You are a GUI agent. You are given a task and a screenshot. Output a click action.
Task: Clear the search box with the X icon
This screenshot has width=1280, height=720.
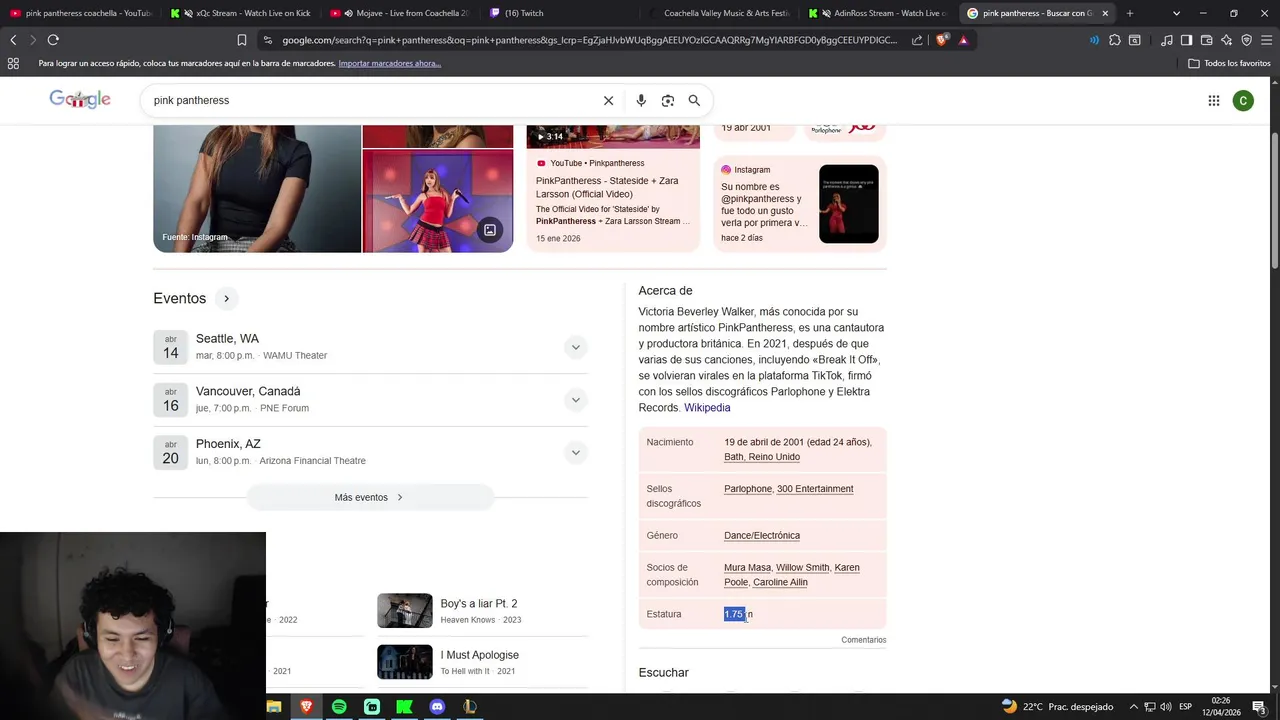click(x=608, y=100)
